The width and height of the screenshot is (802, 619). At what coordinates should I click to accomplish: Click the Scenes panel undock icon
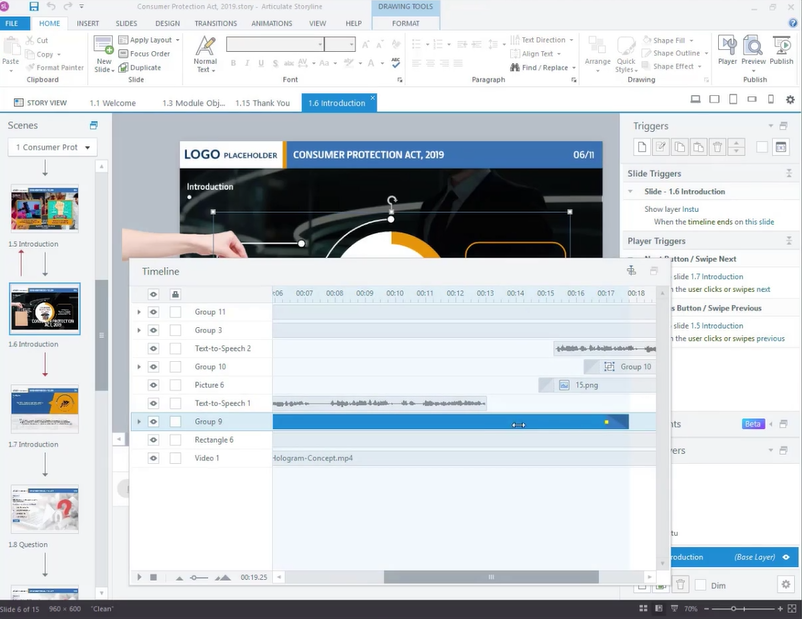(x=94, y=125)
